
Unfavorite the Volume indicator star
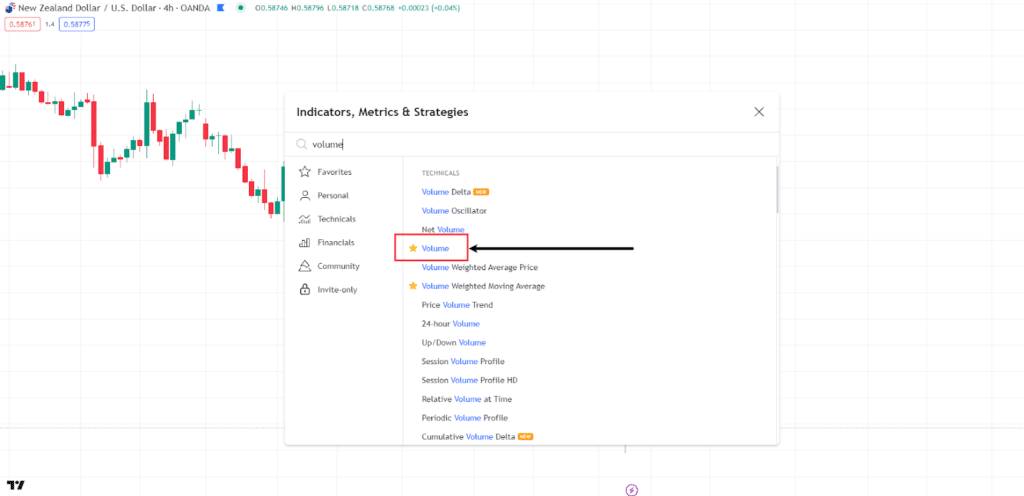(413, 248)
